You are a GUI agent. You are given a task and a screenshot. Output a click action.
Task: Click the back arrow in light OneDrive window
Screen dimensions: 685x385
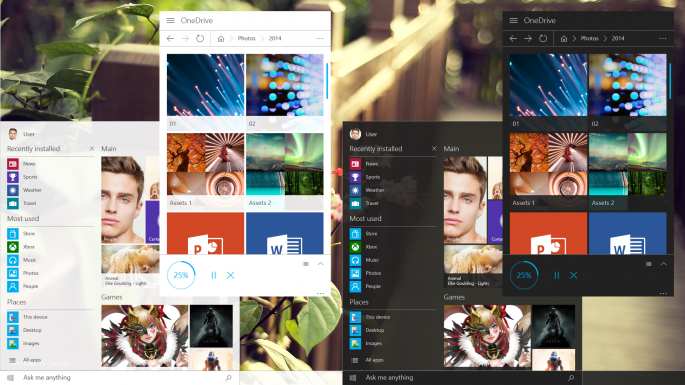click(x=170, y=38)
